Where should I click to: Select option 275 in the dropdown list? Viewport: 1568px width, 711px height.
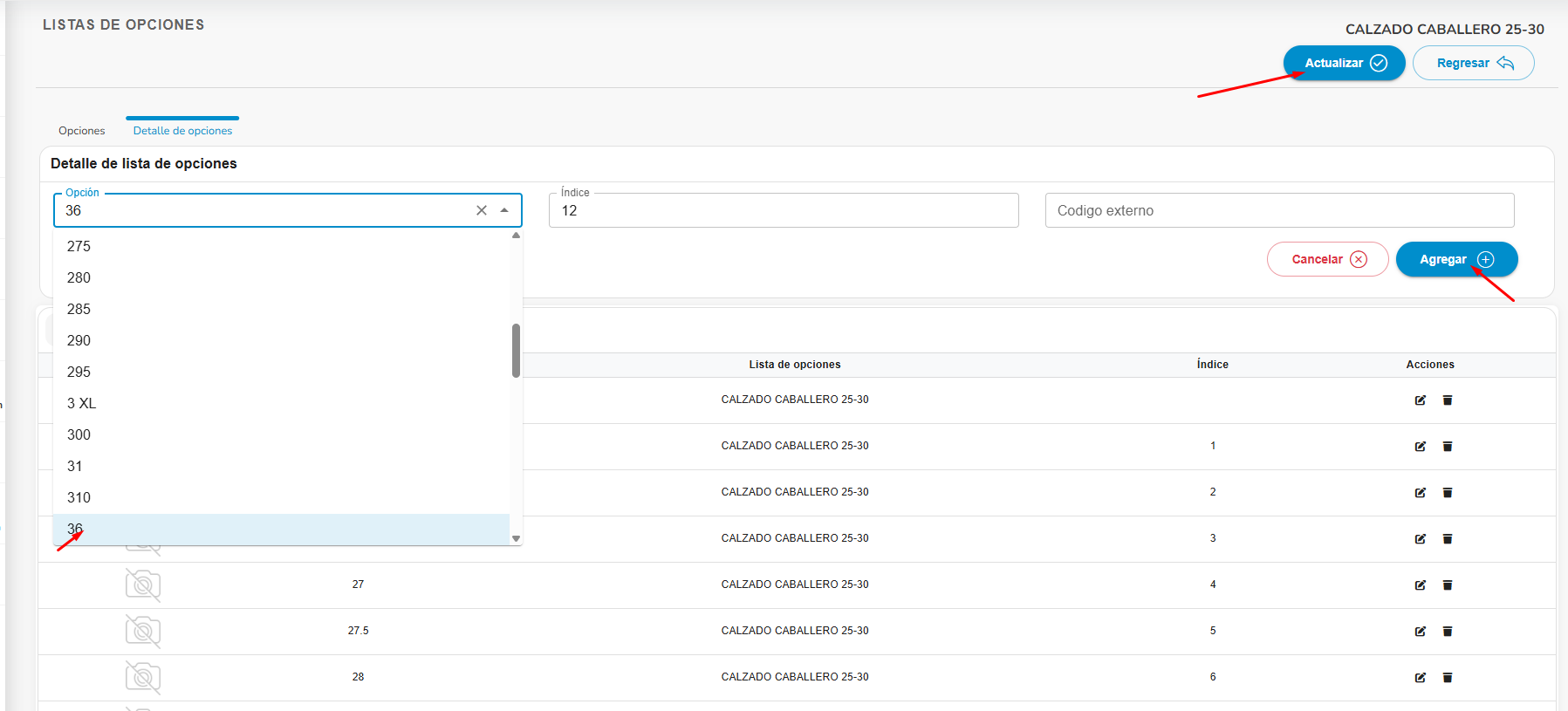click(281, 246)
